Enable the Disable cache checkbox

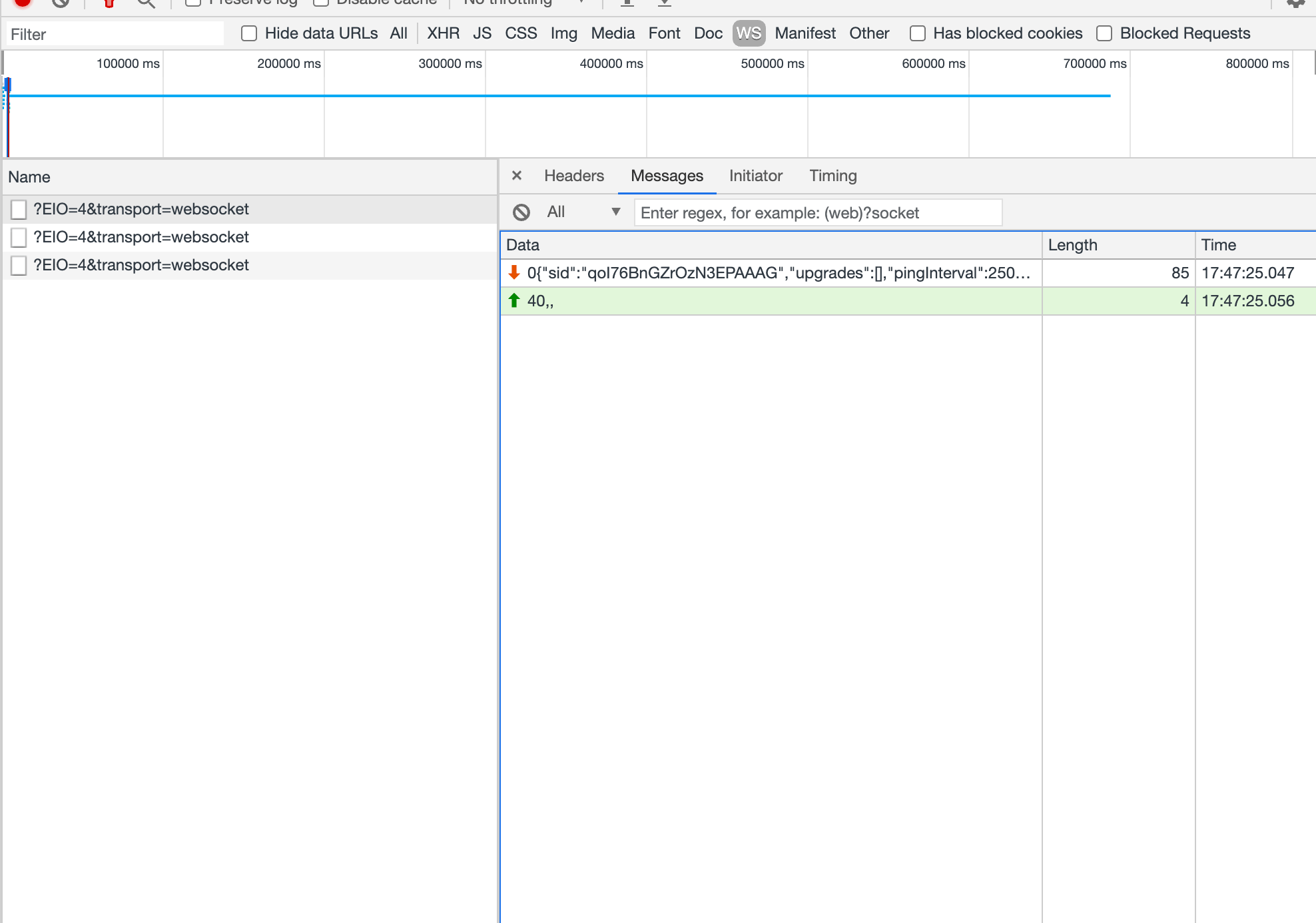(320, 1)
